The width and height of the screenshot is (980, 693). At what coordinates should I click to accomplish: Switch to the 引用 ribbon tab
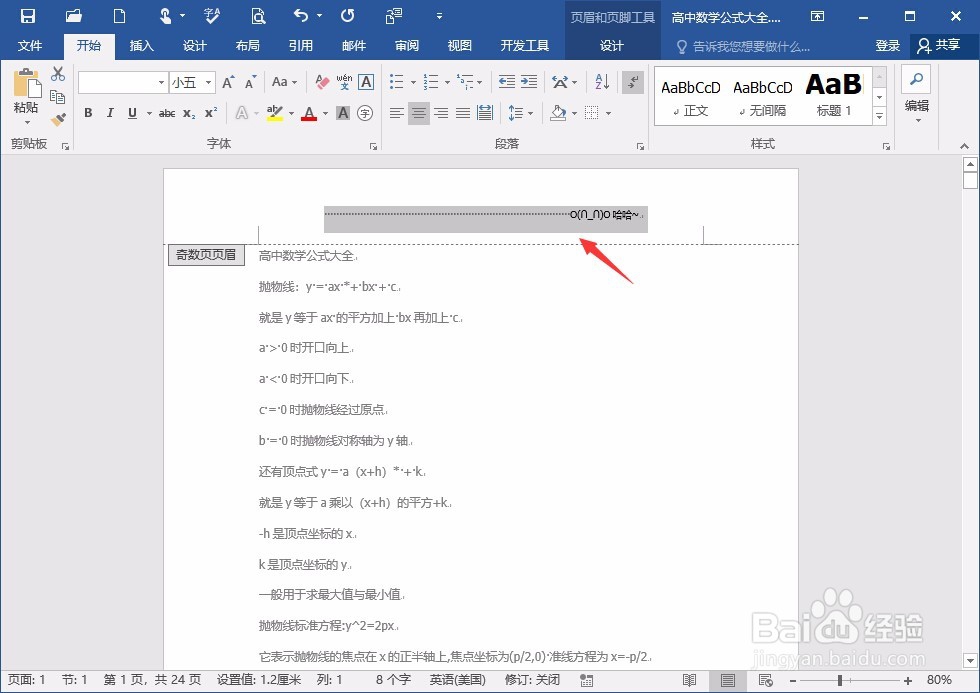coord(301,46)
